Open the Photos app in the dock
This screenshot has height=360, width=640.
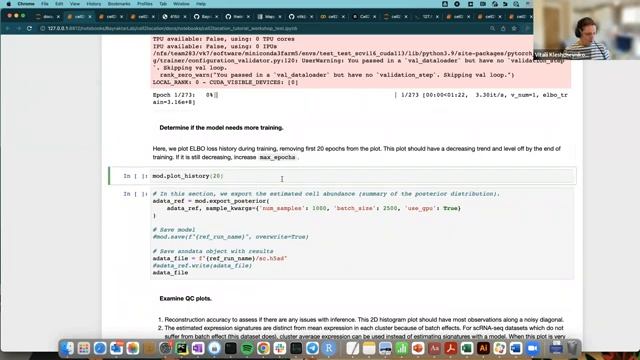133,348
